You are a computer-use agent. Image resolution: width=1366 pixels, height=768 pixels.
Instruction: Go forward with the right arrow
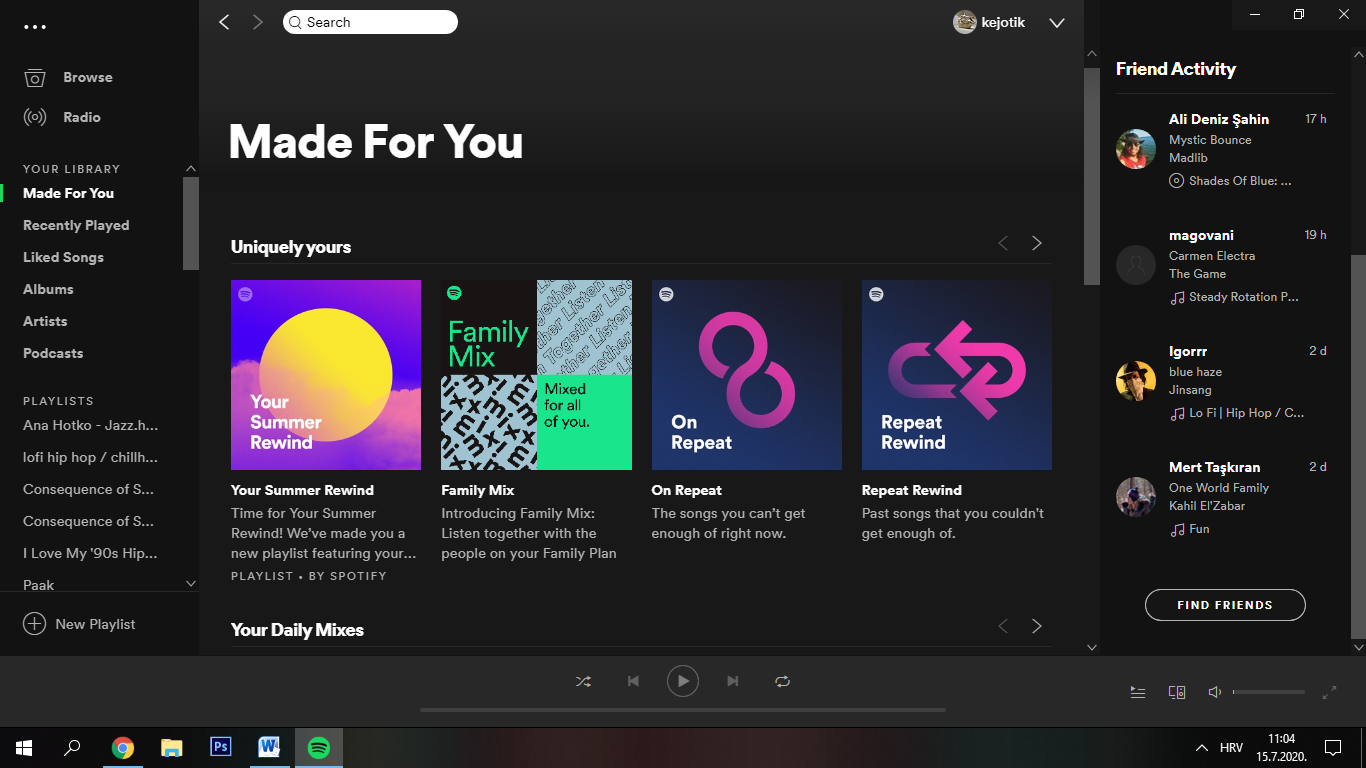[x=258, y=22]
